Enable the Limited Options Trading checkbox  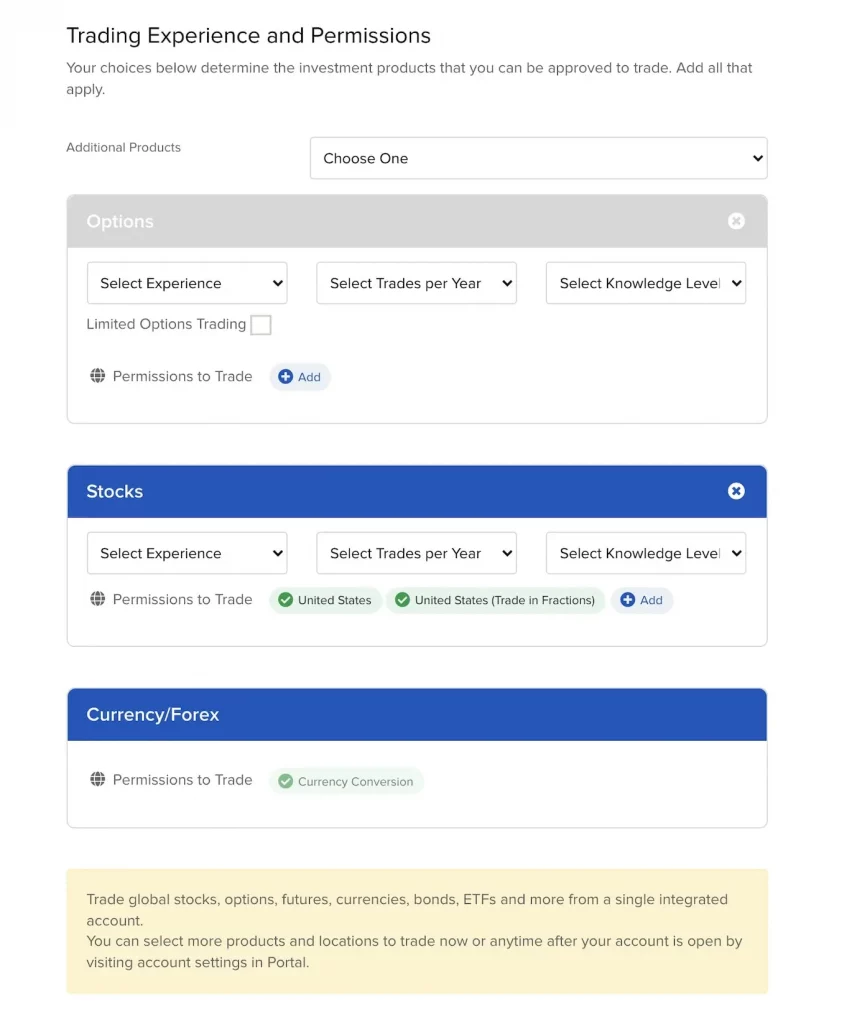click(x=261, y=325)
